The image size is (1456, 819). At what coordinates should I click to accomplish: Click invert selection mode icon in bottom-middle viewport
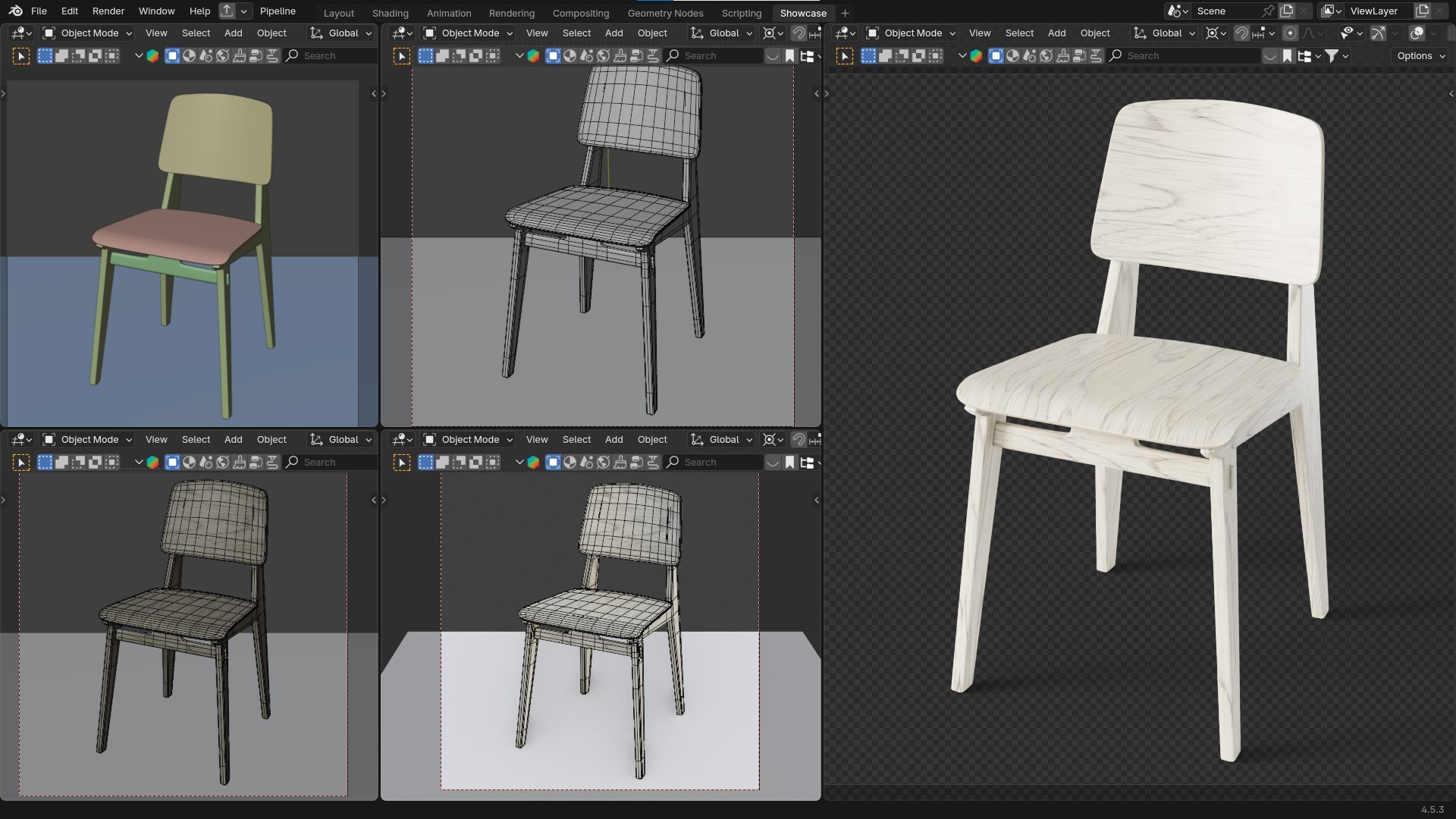(x=476, y=463)
